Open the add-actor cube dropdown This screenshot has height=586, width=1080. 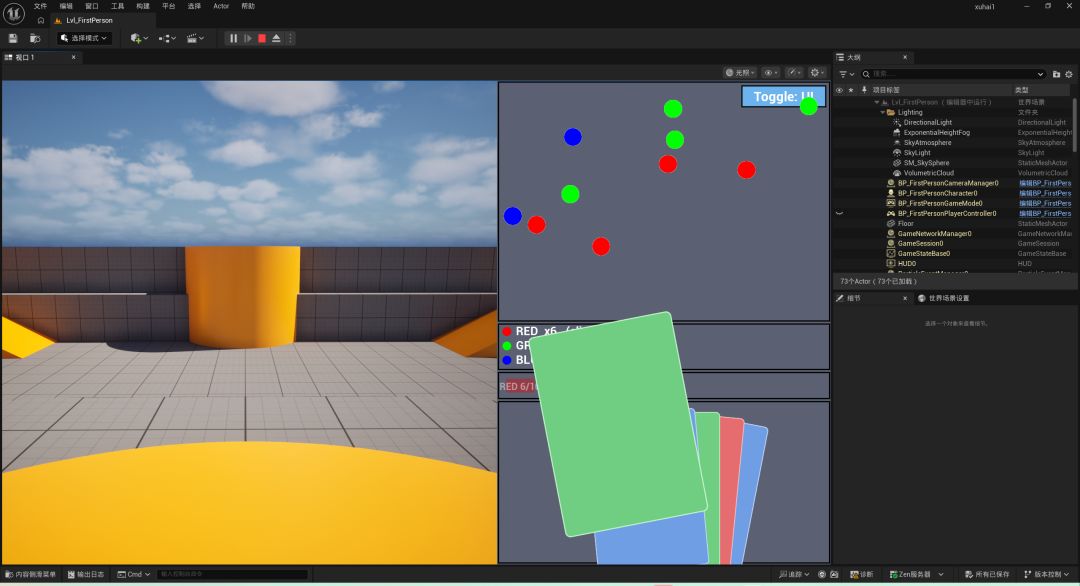[x=139, y=39]
